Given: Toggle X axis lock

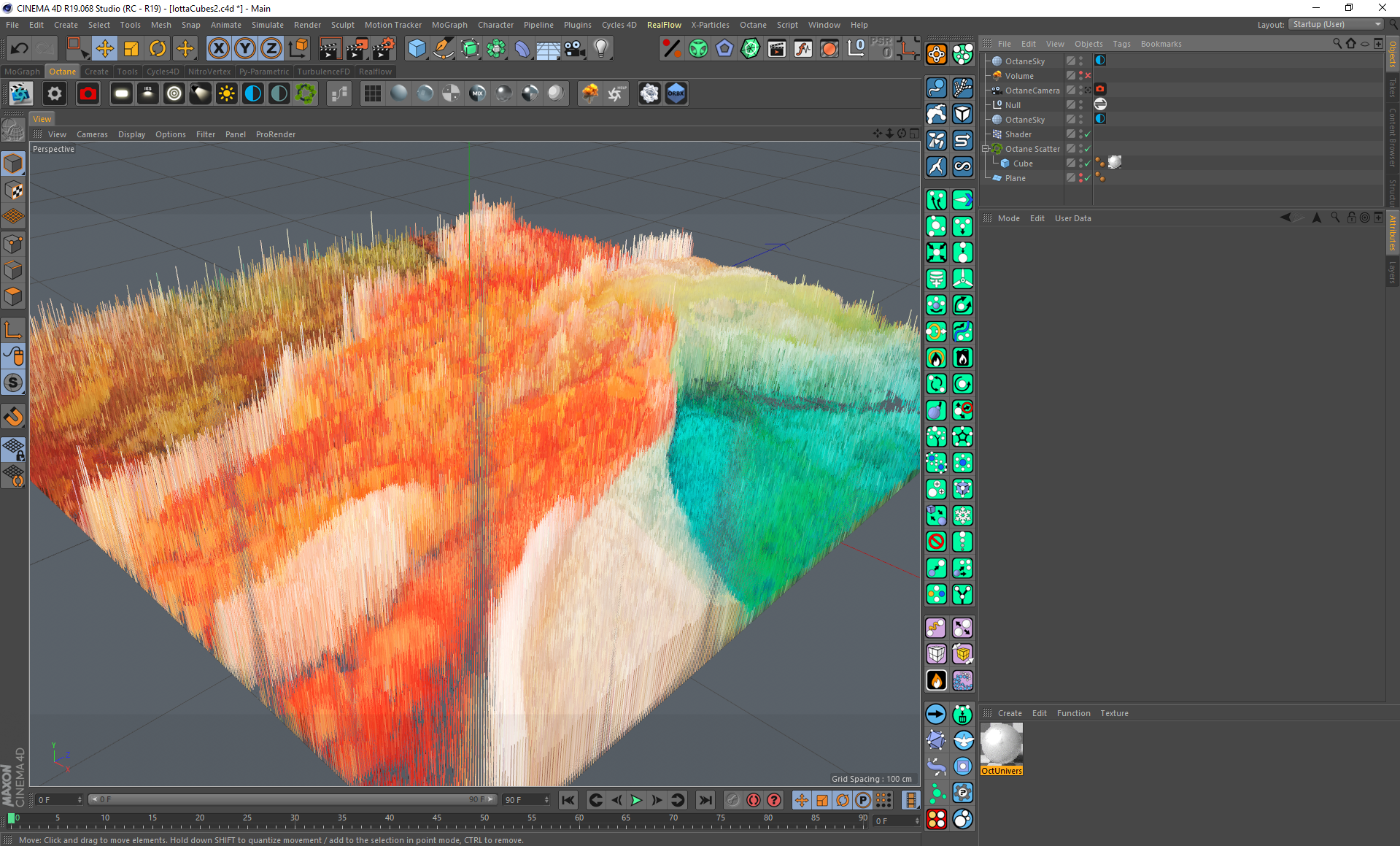Looking at the screenshot, I should (x=217, y=49).
